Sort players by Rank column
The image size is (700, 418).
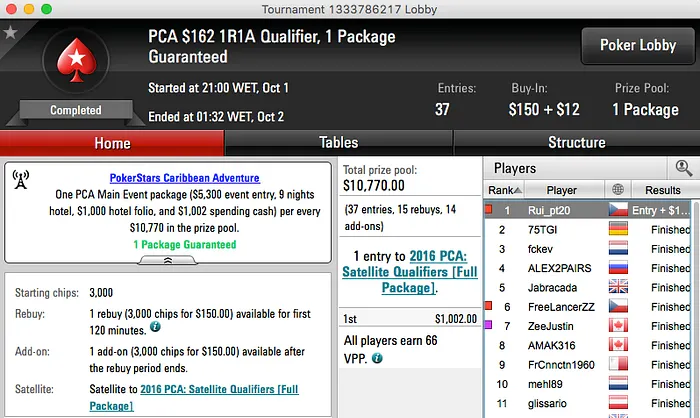click(x=500, y=190)
